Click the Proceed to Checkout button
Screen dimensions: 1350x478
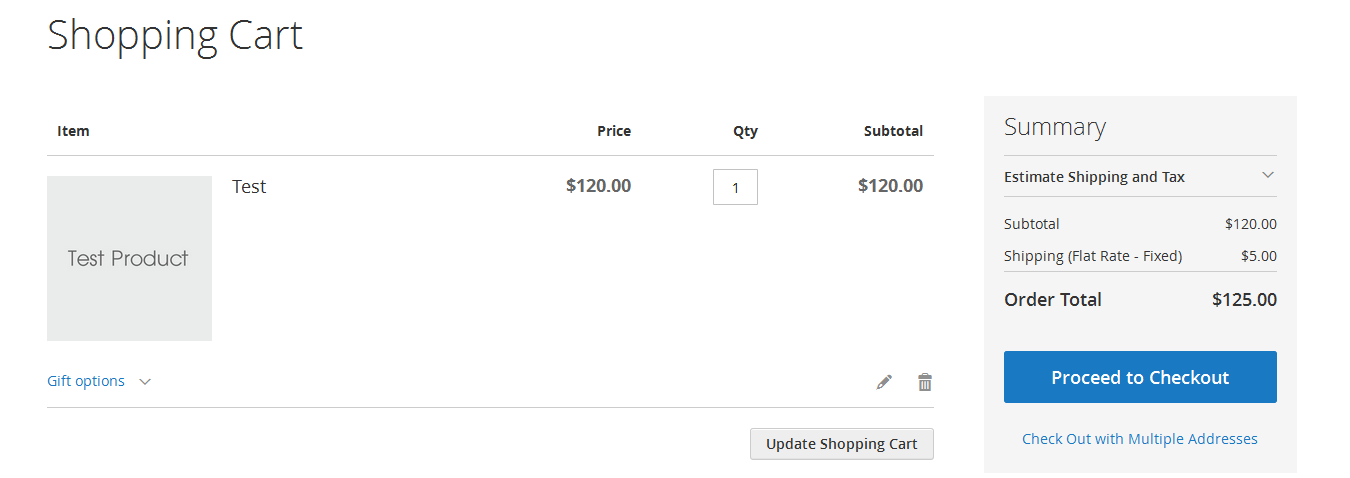click(x=1140, y=377)
